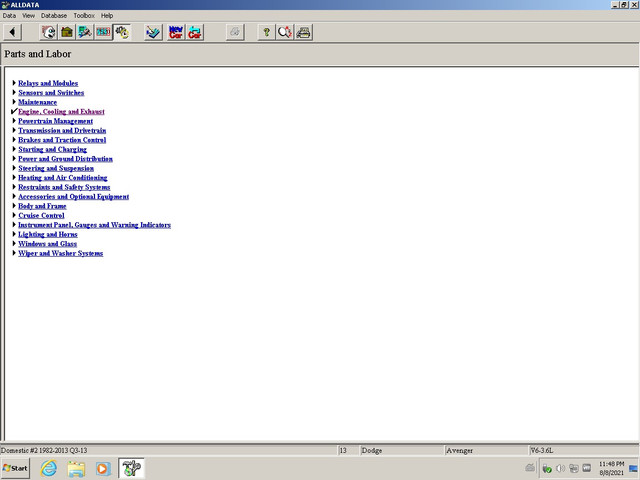The height and width of the screenshot is (480, 640).
Task: Expand the Steering and Suspension arrow
Action: click(14, 168)
